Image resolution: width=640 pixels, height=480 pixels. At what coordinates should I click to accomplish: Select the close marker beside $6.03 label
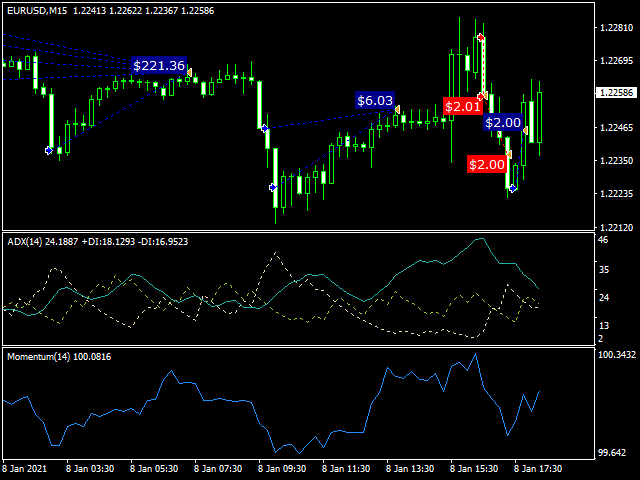397,109
